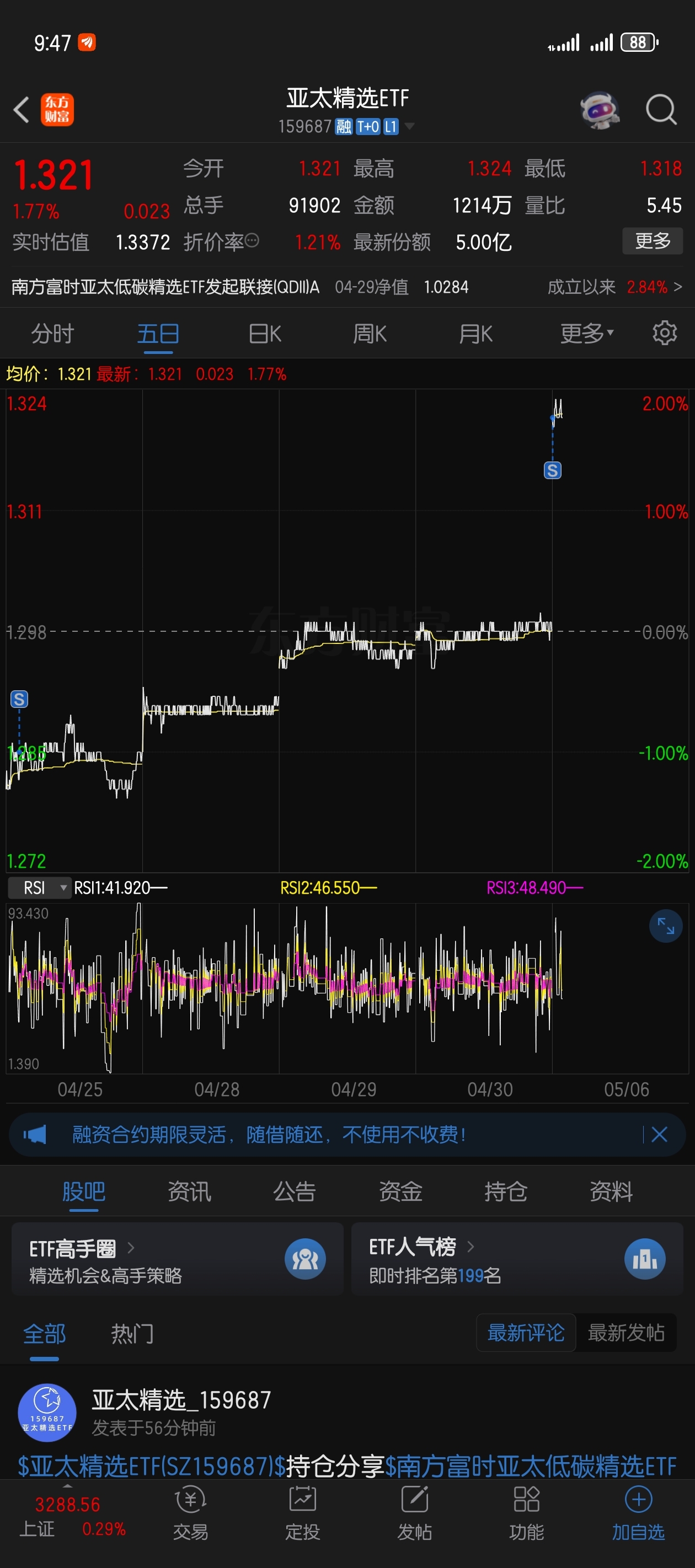Image resolution: width=695 pixels, height=1568 pixels.
Task: Tap RSI2:46.550 indicator value
Action: click(328, 888)
